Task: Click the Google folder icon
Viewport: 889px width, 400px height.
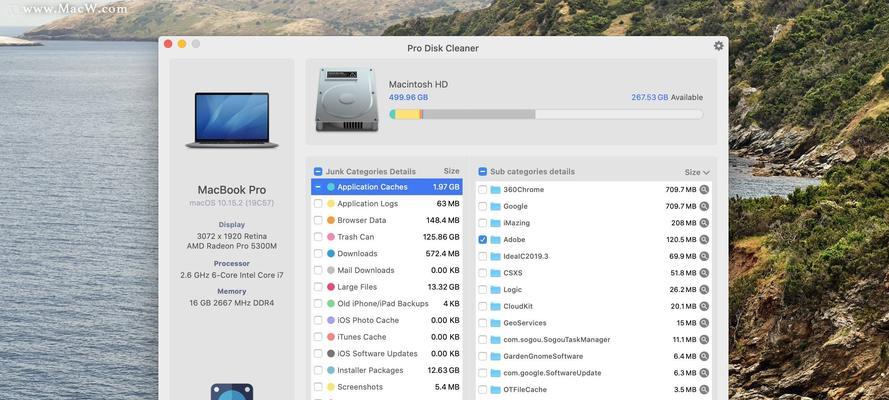Action: pos(496,206)
